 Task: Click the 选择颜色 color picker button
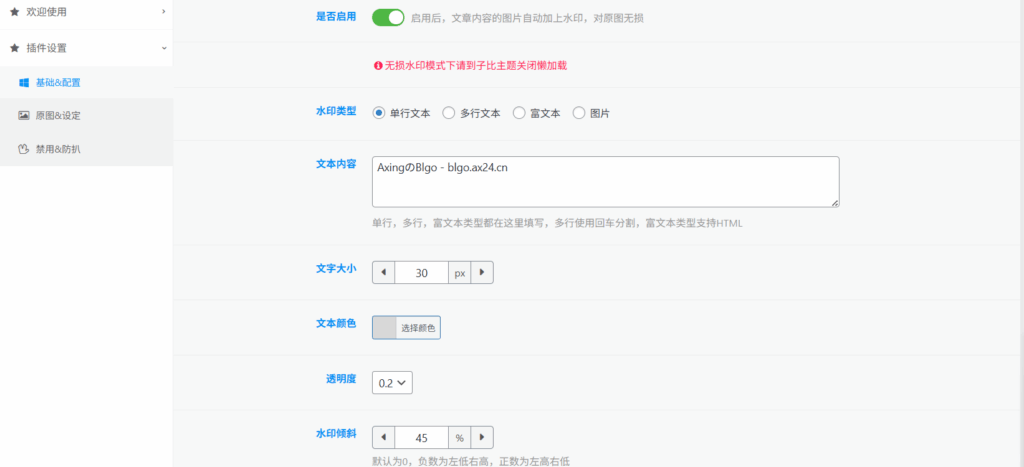(406, 328)
